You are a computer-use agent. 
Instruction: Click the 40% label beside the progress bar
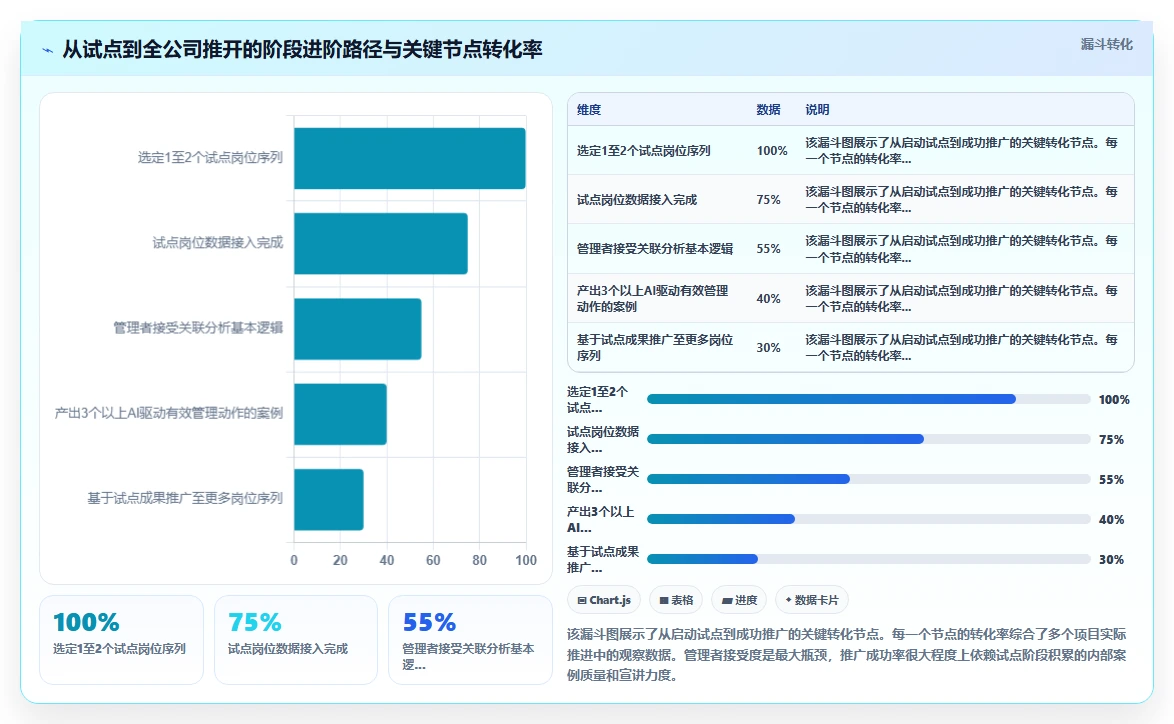pos(1111,520)
